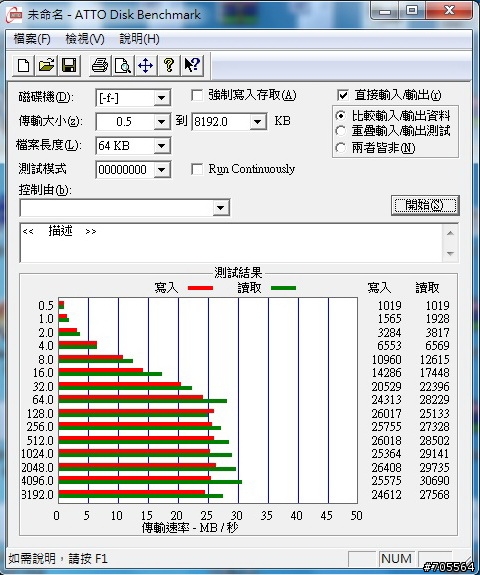
Task: Click the write value 1565
Action: point(389,319)
